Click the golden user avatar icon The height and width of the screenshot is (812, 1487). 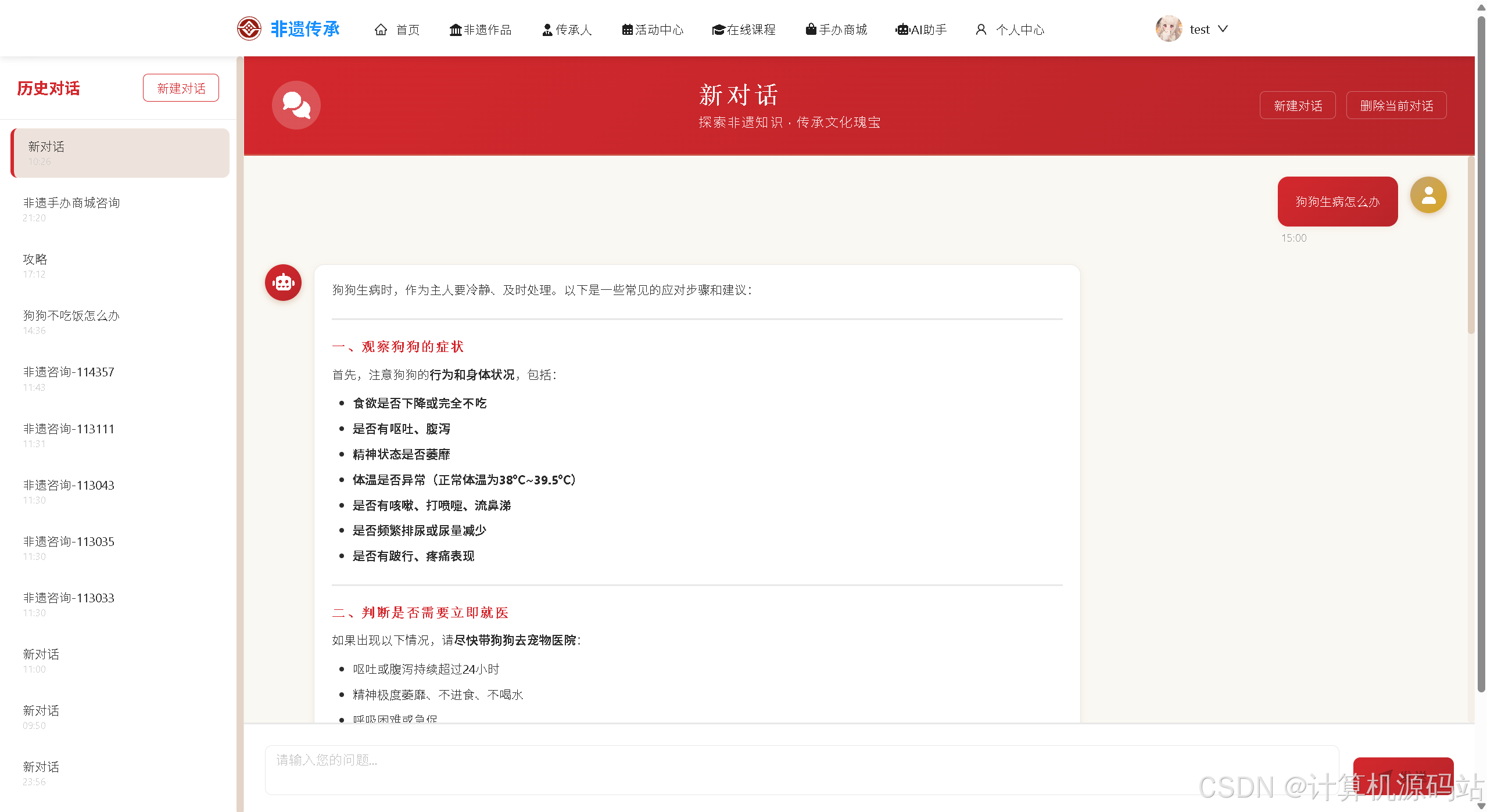1428,195
